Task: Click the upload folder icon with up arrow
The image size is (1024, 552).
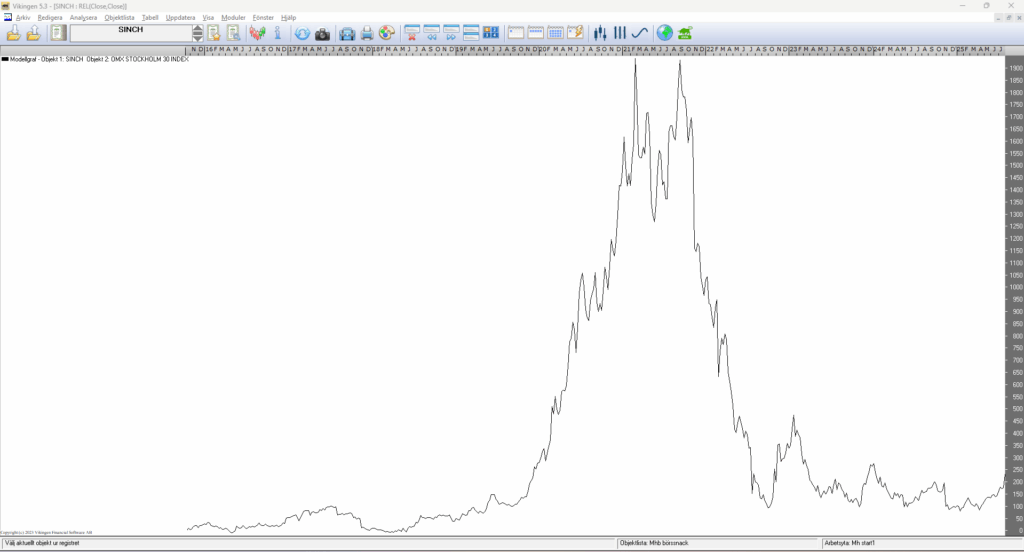Action: 33,33
